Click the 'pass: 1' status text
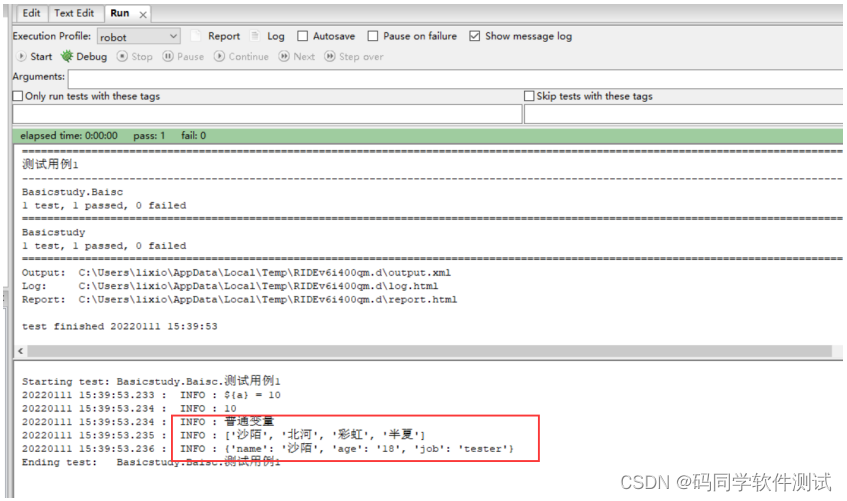Image resolution: width=847 pixels, height=501 pixels. 149,136
